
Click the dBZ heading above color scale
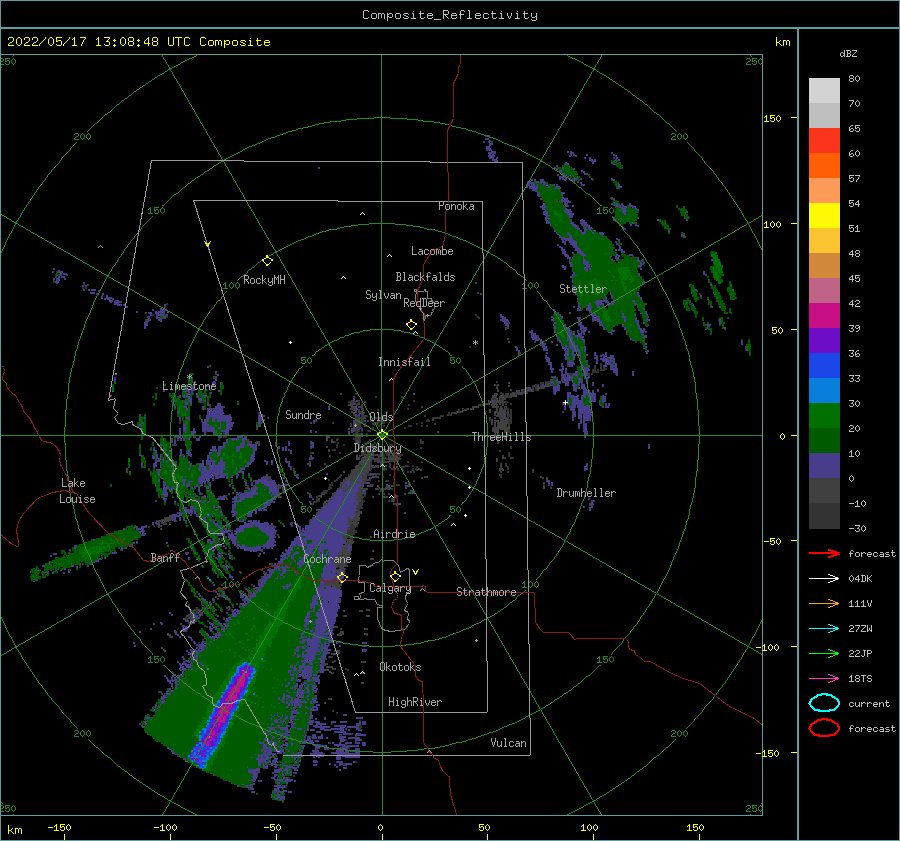click(x=848, y=53)
